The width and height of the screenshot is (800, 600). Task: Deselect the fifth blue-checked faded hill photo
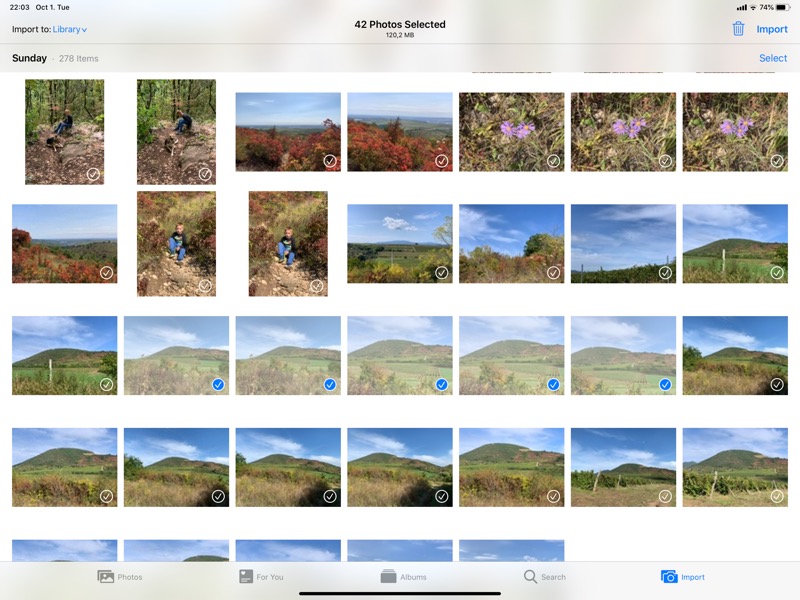(x=665, y=384)
